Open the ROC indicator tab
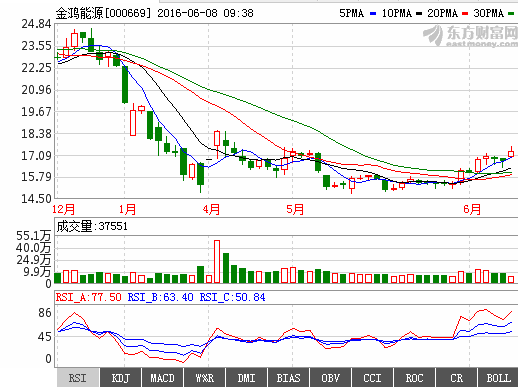The image size is (518, 387). click(x=414, y=378)
